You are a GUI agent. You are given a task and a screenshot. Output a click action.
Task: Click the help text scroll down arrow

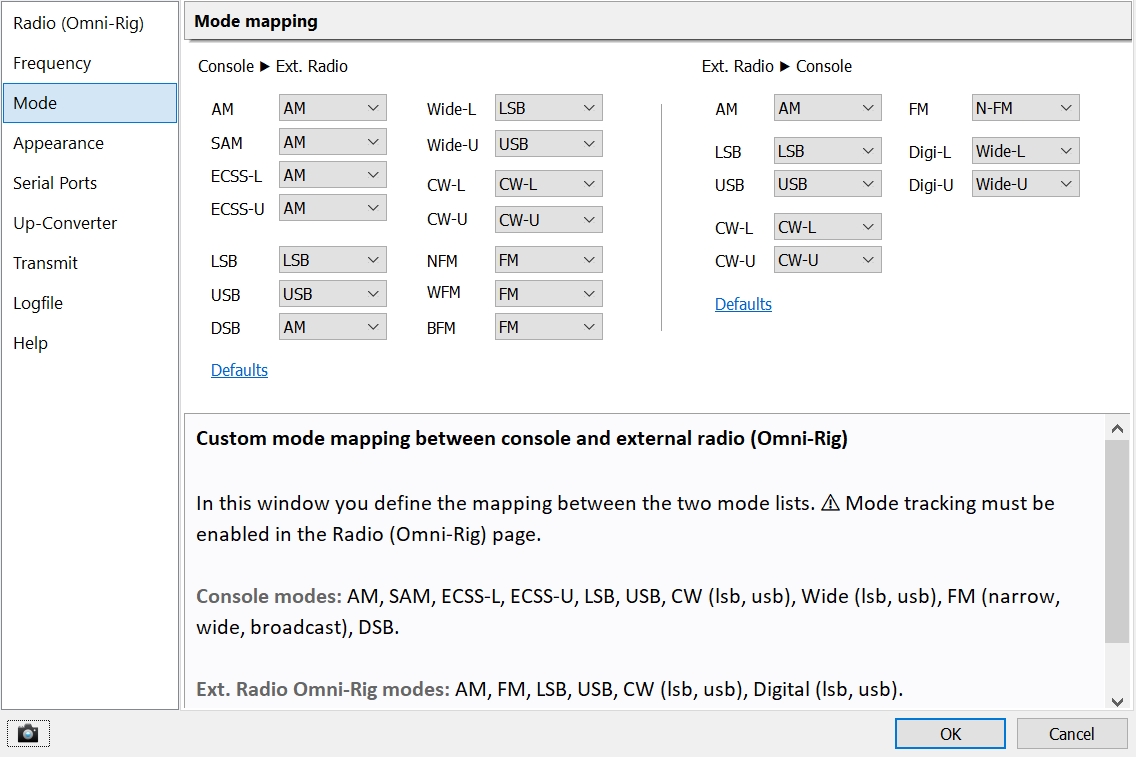point(1117,700)
